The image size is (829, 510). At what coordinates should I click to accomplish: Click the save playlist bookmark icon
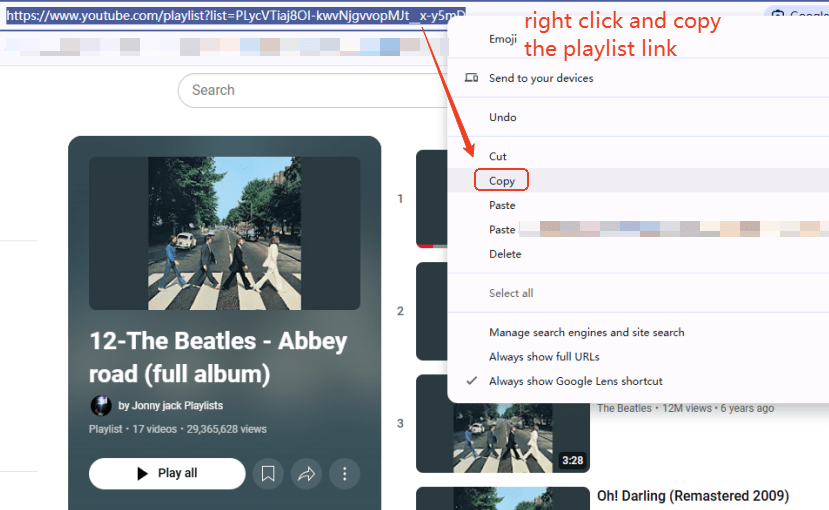268,474
